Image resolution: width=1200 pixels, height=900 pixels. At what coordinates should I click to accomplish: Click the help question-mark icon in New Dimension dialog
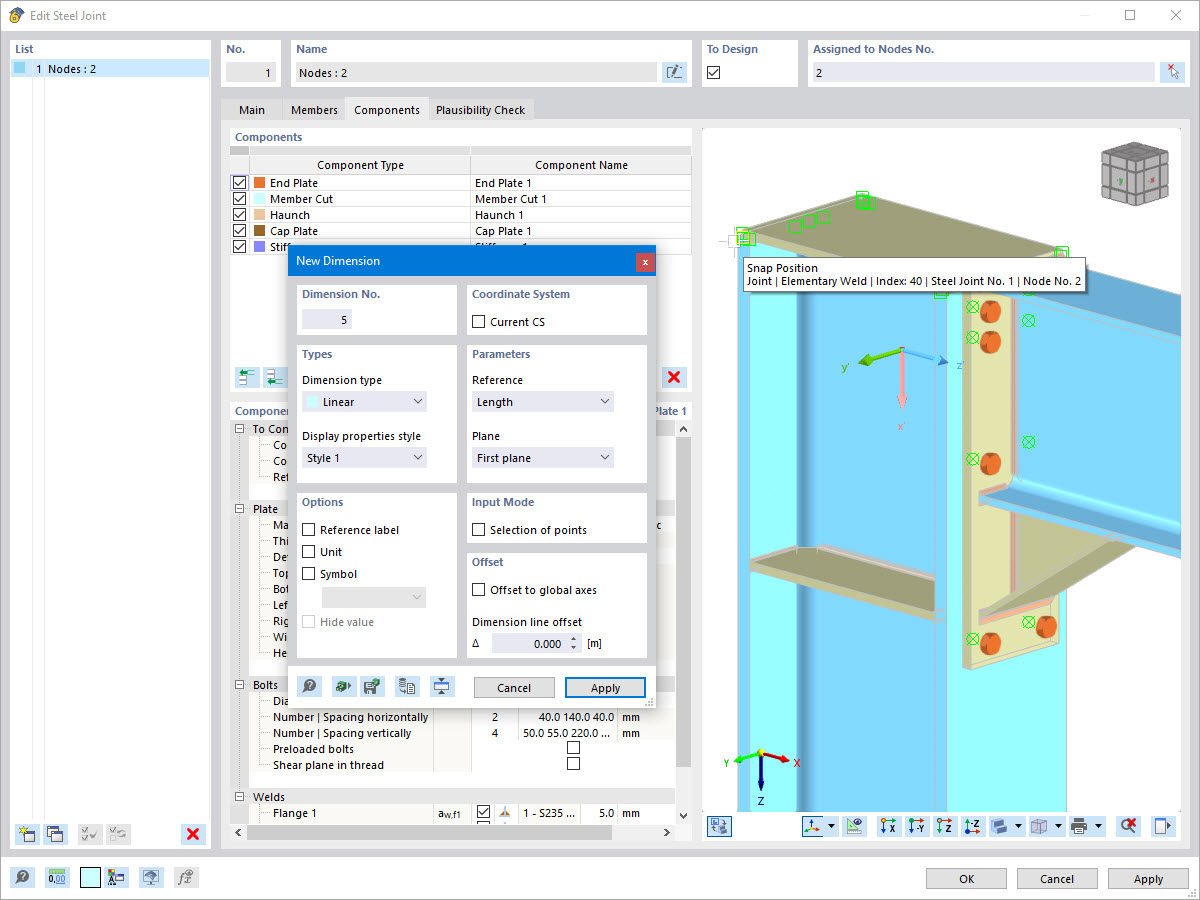click(310, 686)
